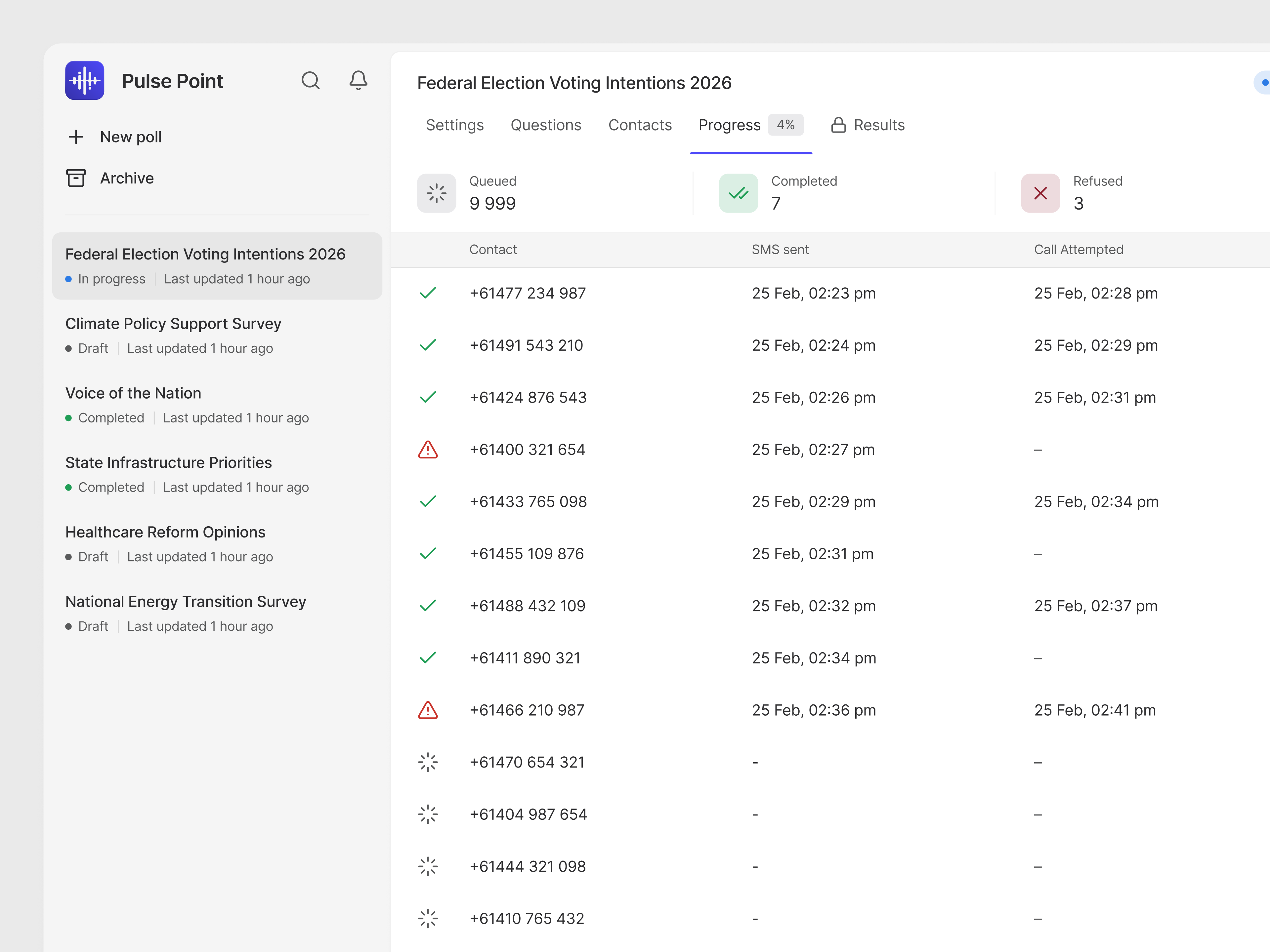The width and height of the screenshot is (1270, 952).
Task: Open the search icon in sidebar
Action: 311,80
